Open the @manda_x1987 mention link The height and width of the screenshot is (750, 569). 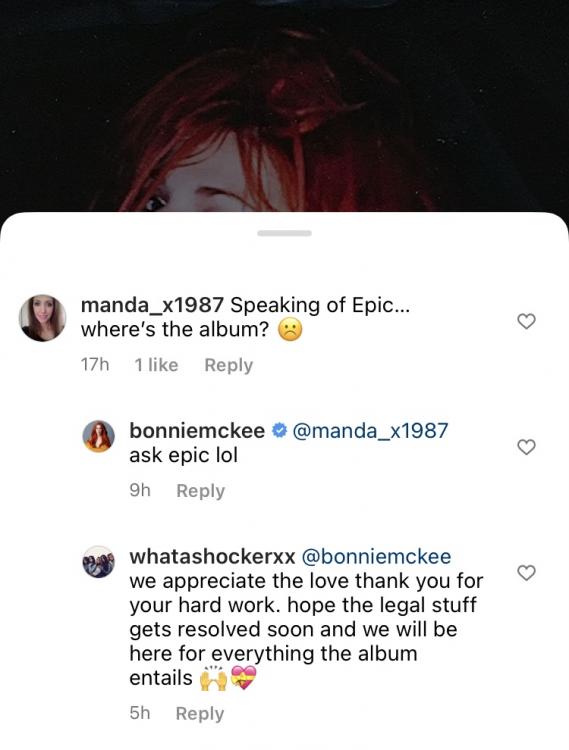click(x=370, y=430)
